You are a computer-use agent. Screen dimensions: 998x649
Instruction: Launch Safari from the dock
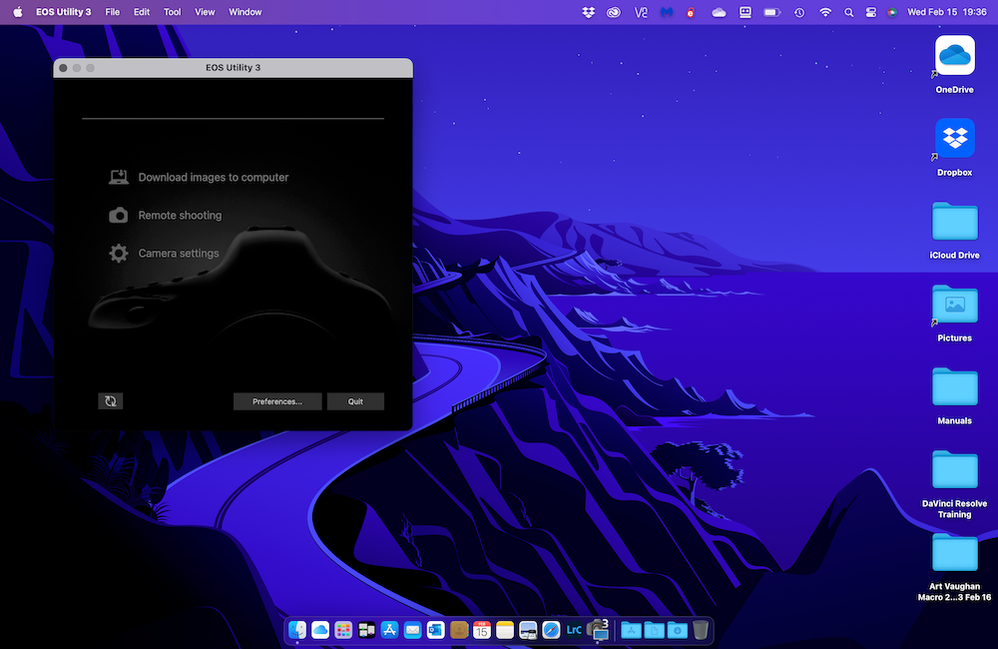pyautogui.click(x=551, y=630)
